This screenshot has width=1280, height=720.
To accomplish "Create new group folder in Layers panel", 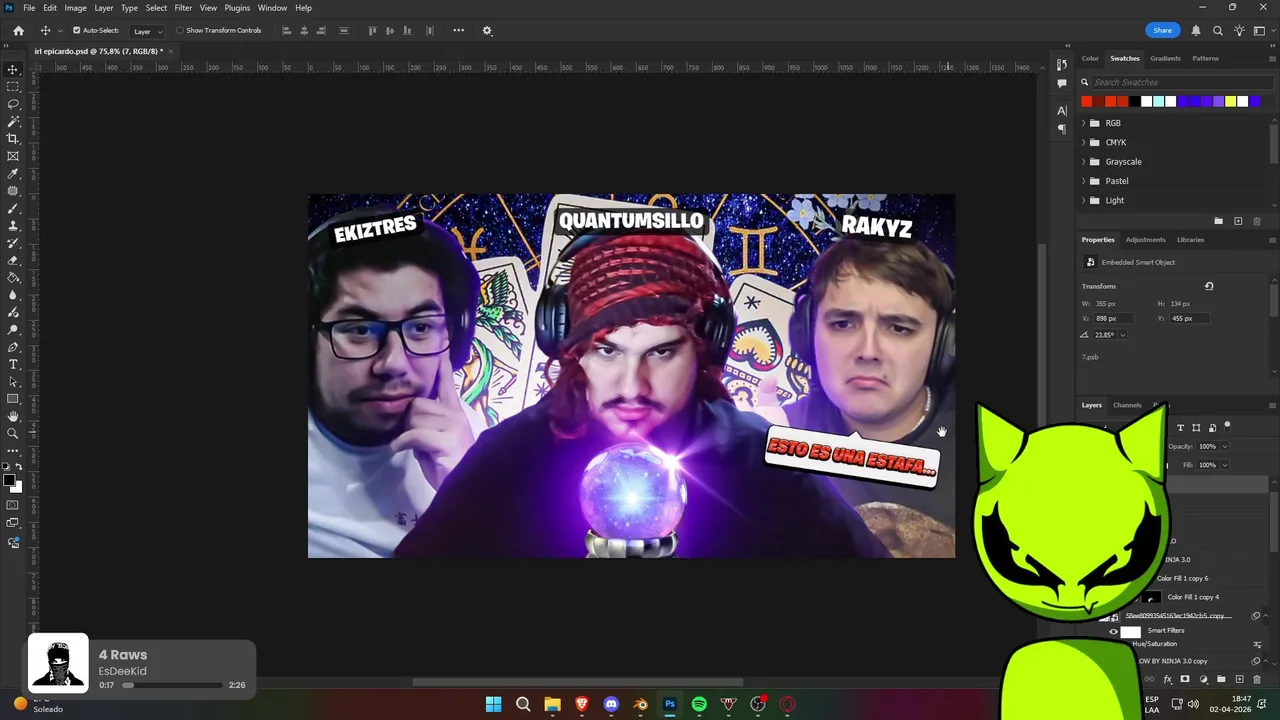I will click(x=1221, y=679).
